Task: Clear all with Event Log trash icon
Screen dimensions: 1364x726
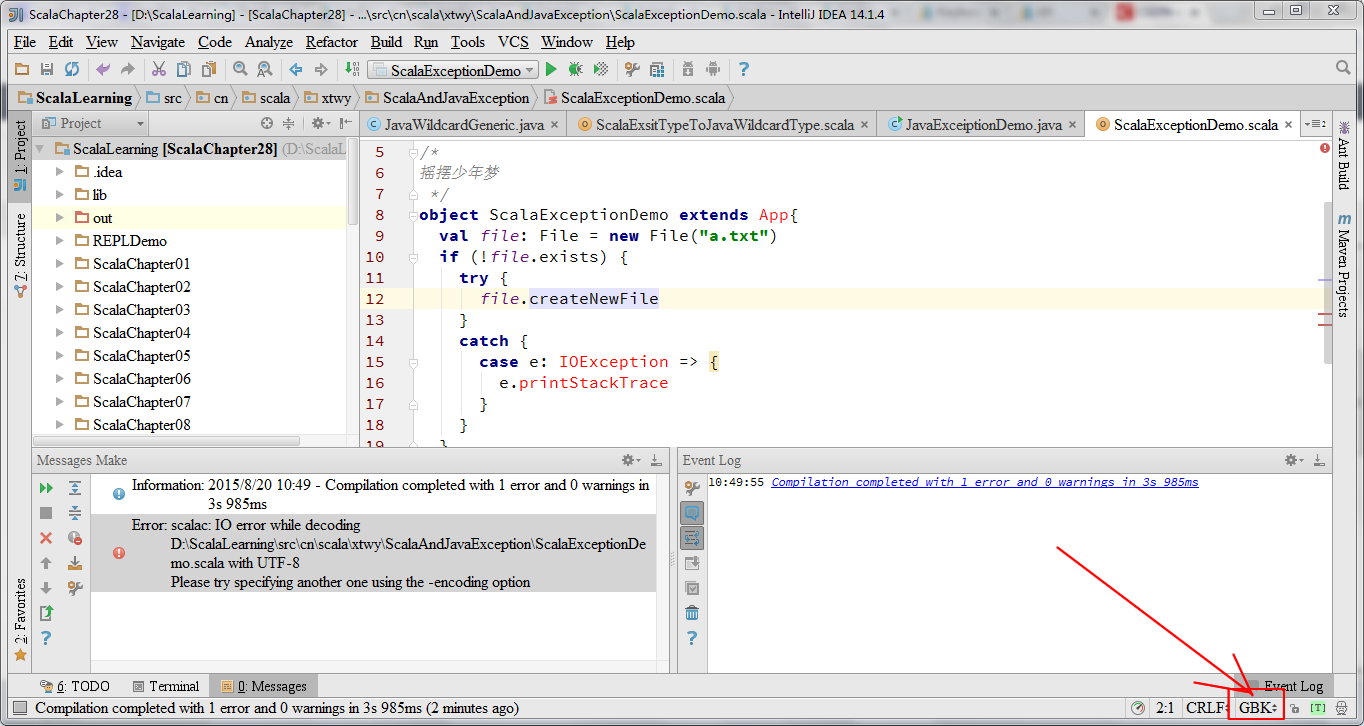Action: (692, 613)
